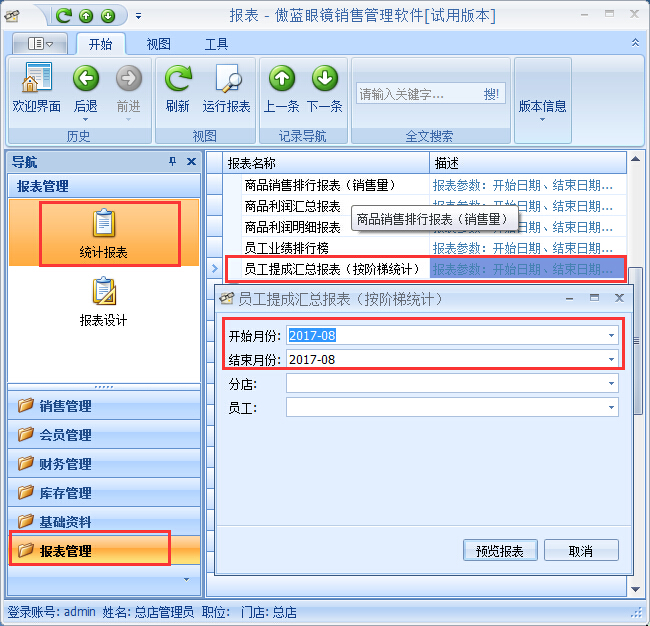Click the 取消 button
Viewport: 650px width, 626px height.
[581, 551]
